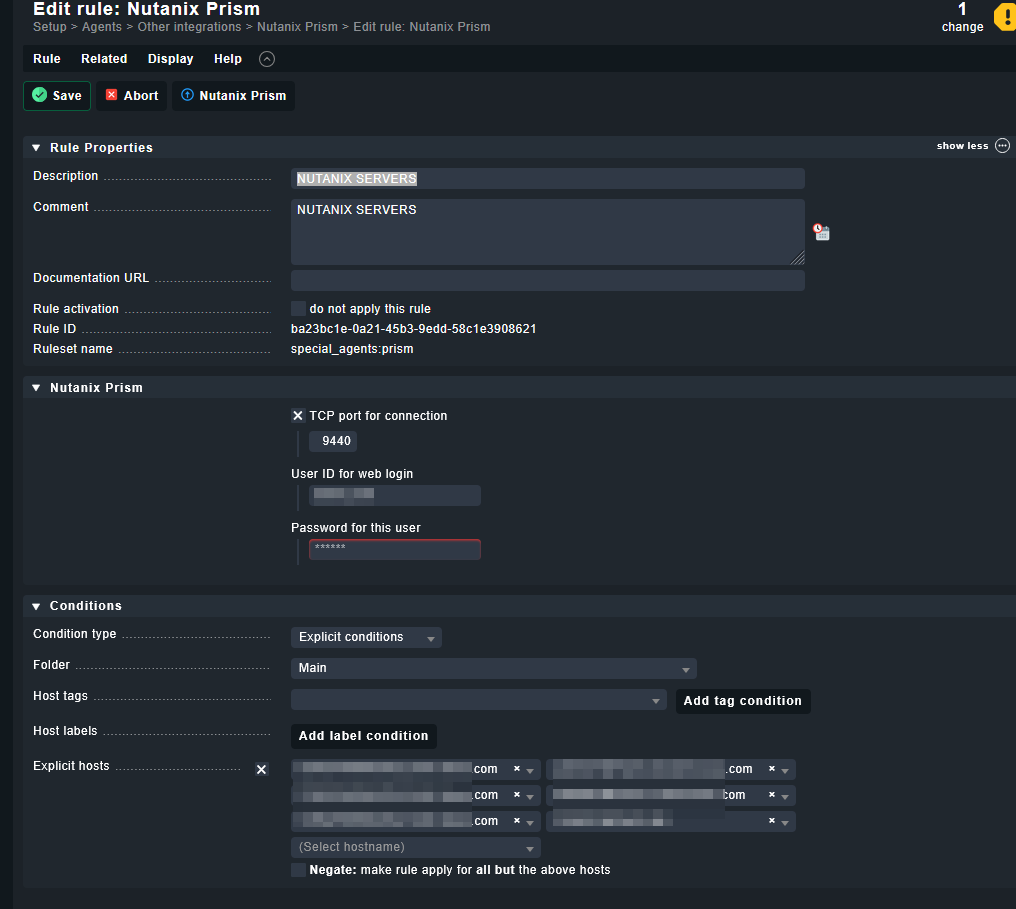Open the Rule menu

[x=46, y=58]
